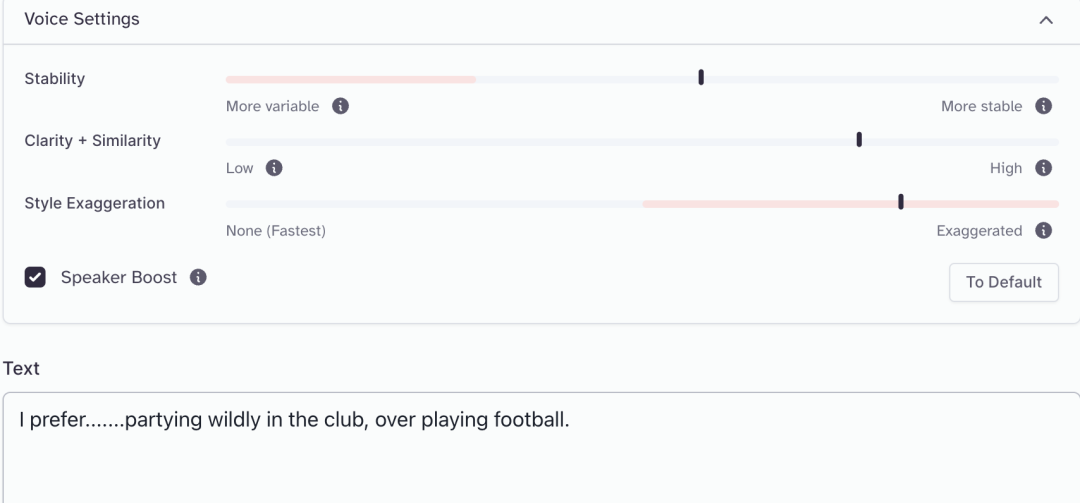
Task: Click the info icon next to Low
Action: point(274,168)
